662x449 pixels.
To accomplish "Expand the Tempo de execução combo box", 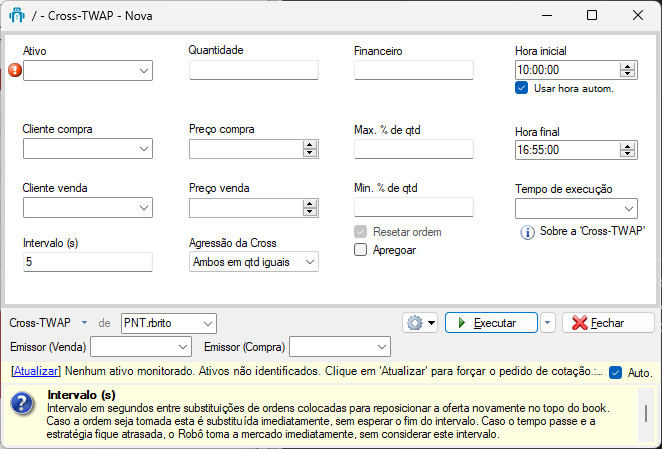I will pos(629,209).
